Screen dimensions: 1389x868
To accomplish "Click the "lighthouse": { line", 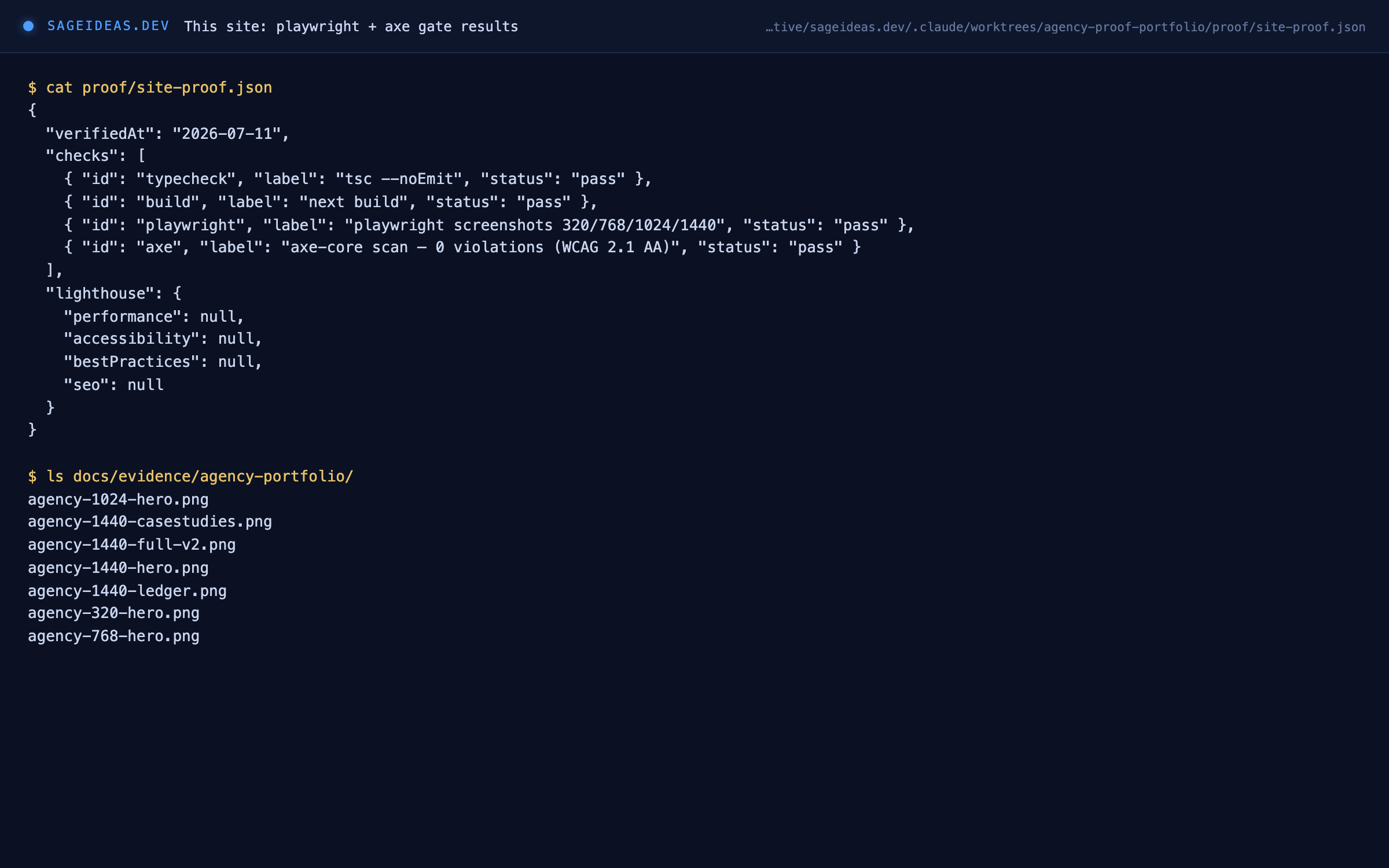I will pos(113,293).
